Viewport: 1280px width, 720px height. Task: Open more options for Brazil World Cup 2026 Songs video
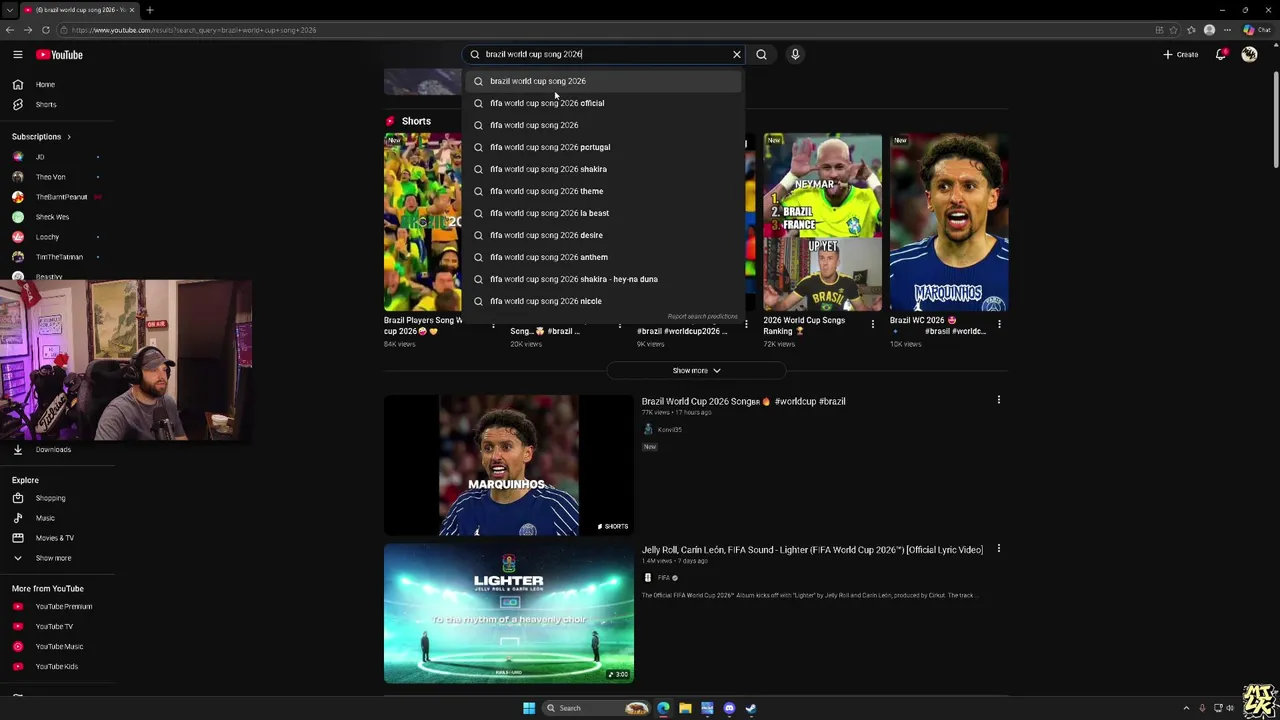click(998, 400)
